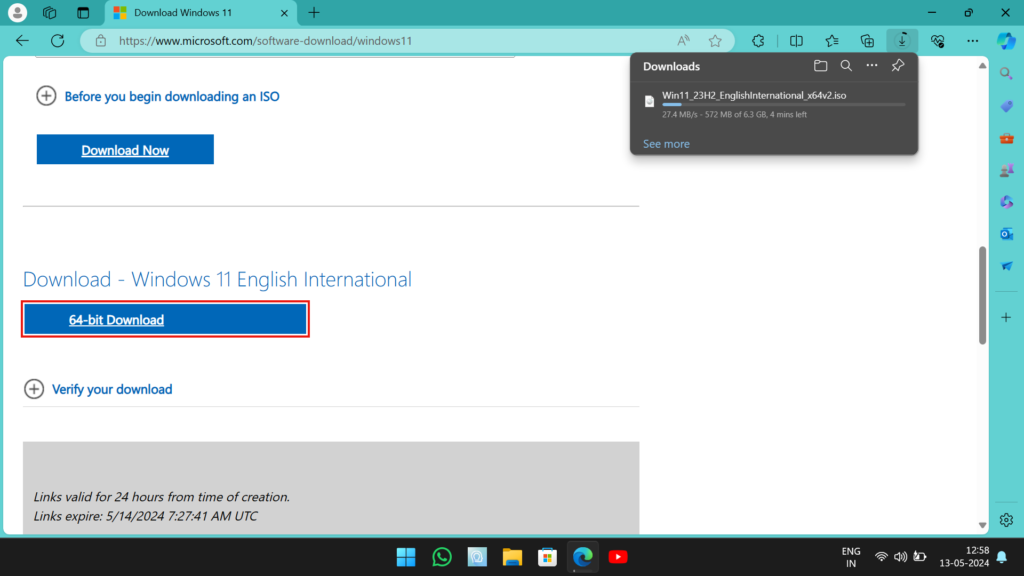Open Outlook in the sidebar
1024x576 pixels.
1006,234
